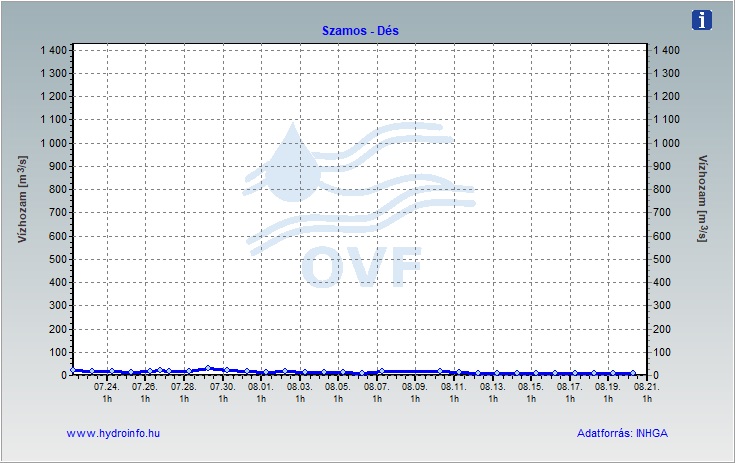Click the 08.01. date label
The height and width of the screenshot is (463, 735).
click(260, 387)
